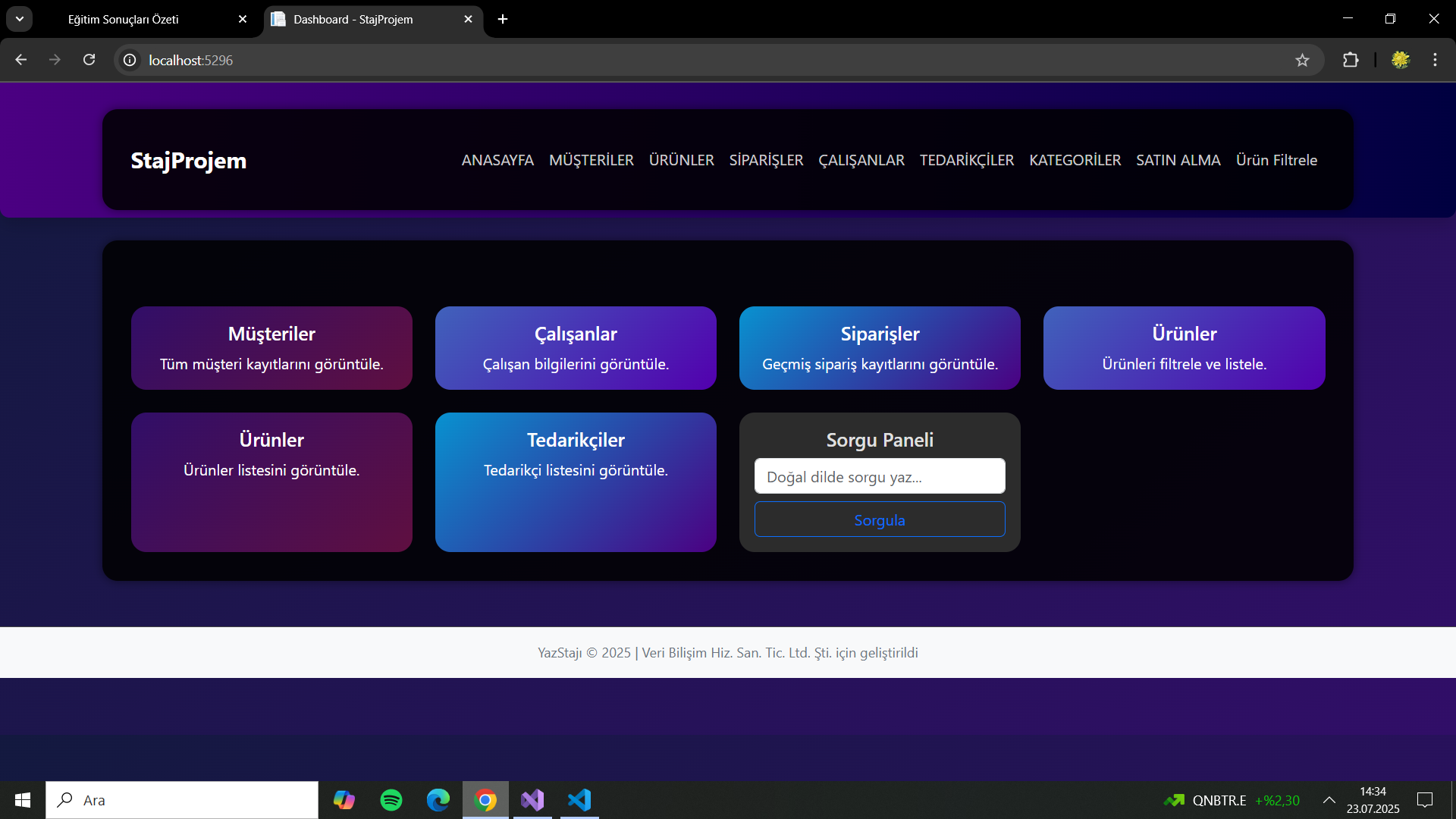Show hidden system tray icons chevron
Screen dimensions: 1456x819
[x=1329, y=800]
